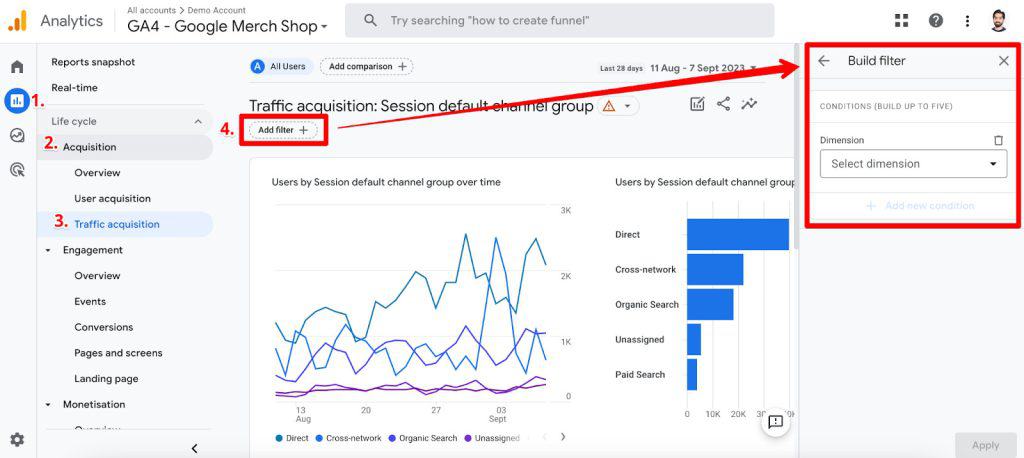
Task: Toggle Unassigned series in chart legend
Action: [x=493, y=438]
